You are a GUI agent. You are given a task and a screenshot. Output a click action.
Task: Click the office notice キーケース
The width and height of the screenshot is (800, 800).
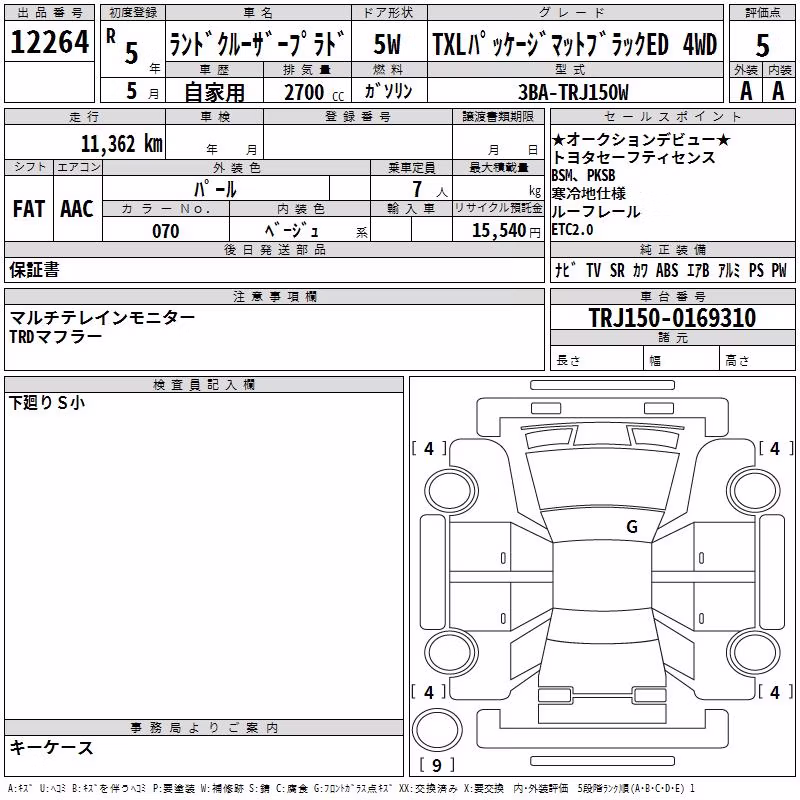coord(52,748)
